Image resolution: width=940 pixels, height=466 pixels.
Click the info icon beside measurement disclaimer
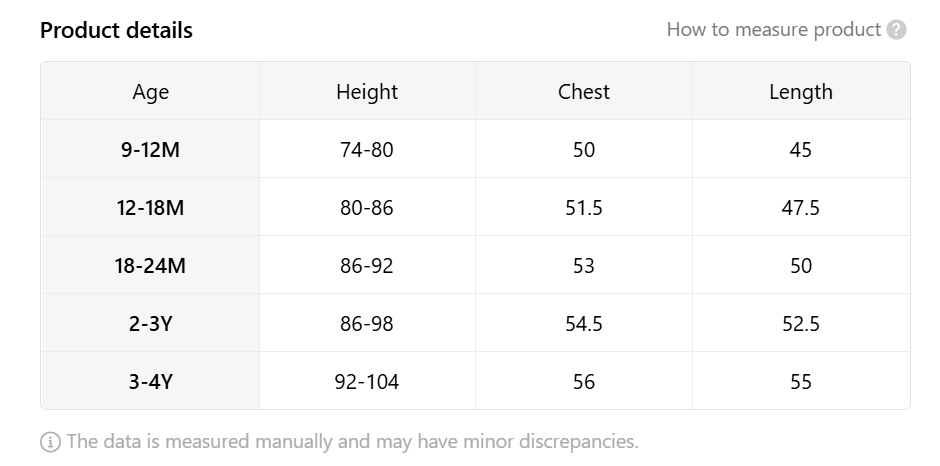(x=50, y=442)
